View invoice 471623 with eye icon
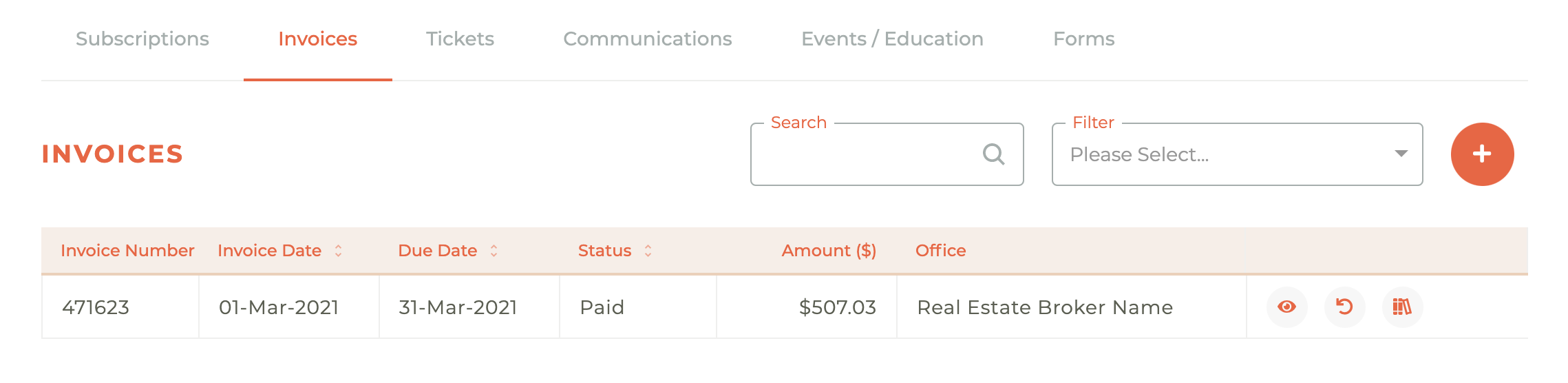Image resolution: width=1568 pixels, height=383 pixels. pyautogui.click(x=1286, y=307)
